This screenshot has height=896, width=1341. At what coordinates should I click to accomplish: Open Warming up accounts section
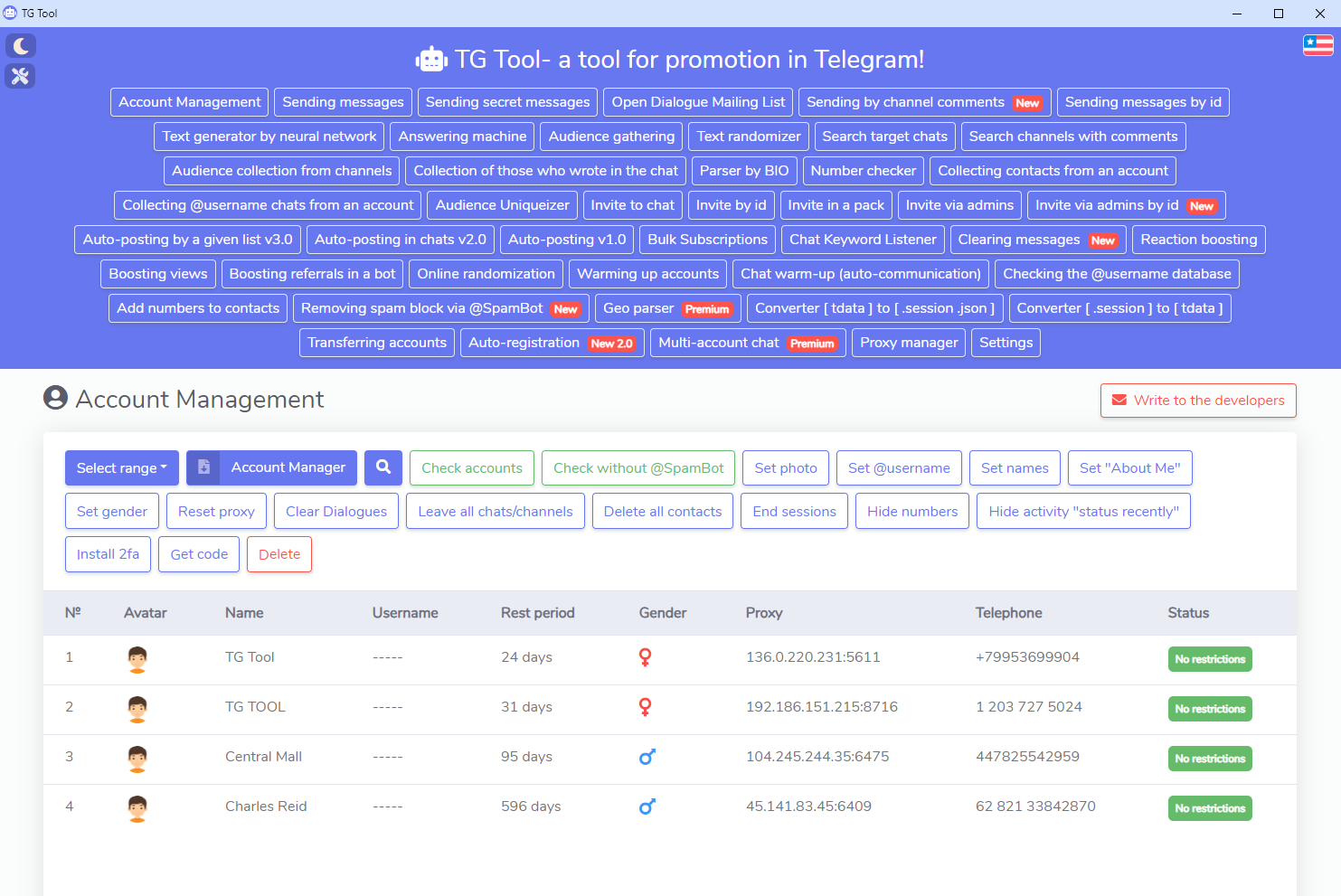click(x=647, y=274)
